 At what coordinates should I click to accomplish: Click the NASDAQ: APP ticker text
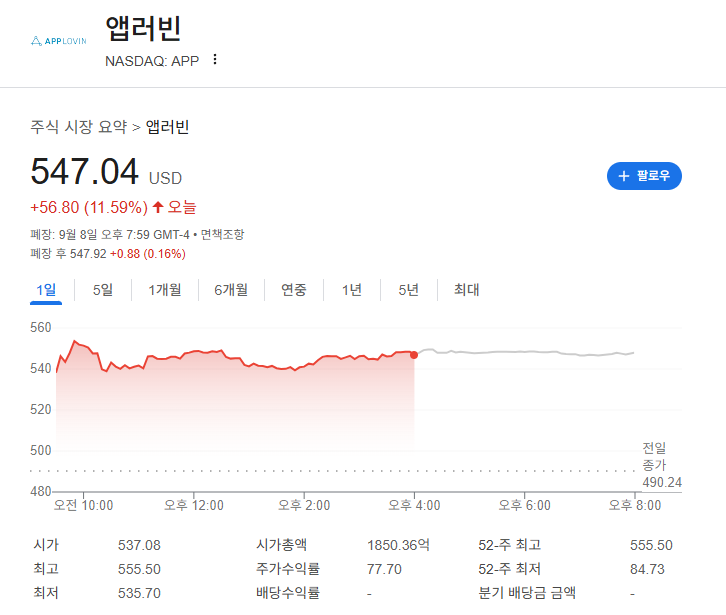pos(151,60)
